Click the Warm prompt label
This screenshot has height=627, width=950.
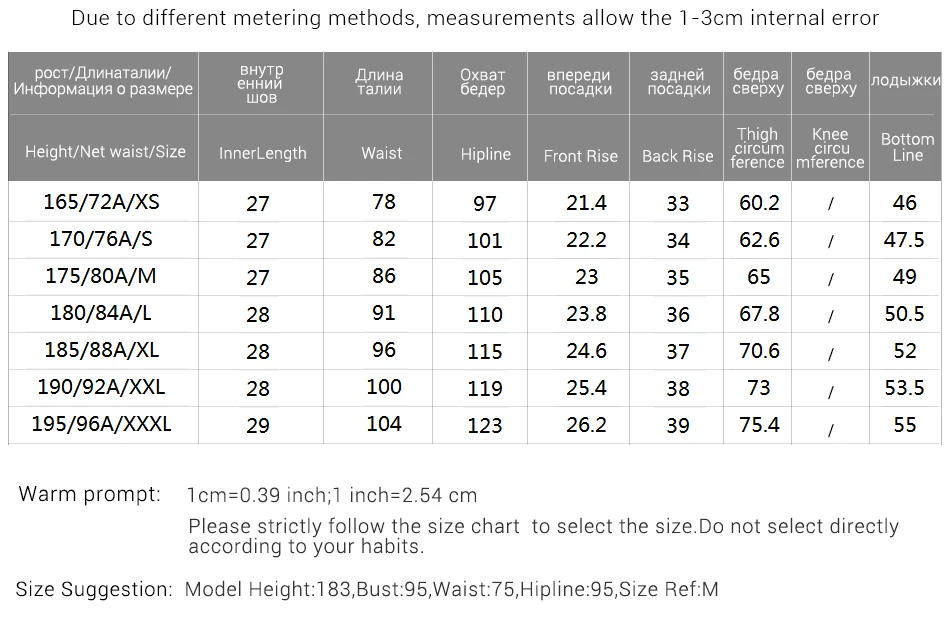[90, 494]
